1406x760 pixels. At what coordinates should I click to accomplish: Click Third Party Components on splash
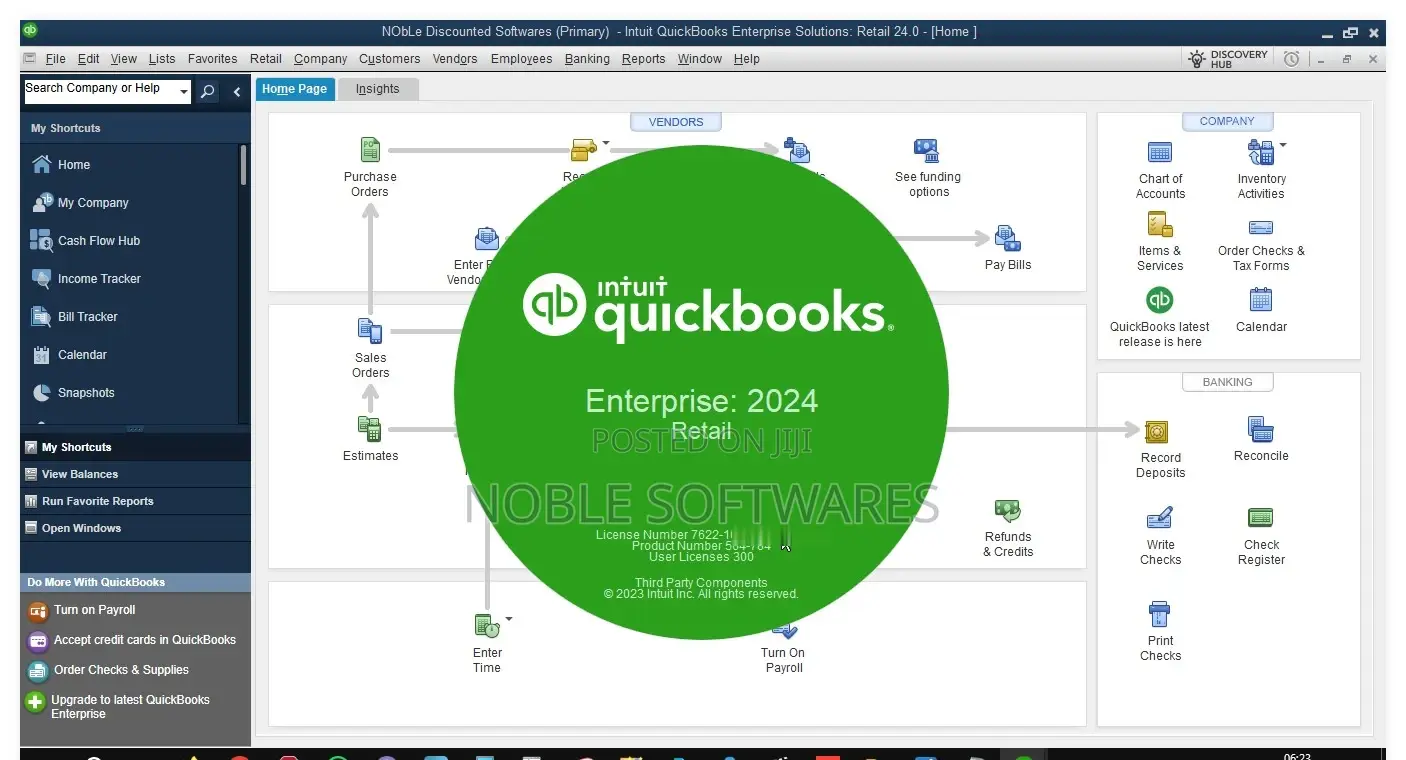(x=701, y=583)
